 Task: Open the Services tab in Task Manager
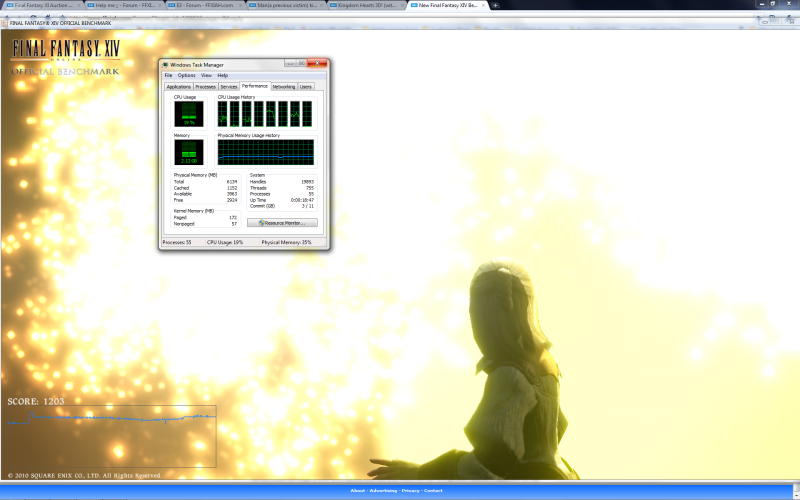pos(229,87)
